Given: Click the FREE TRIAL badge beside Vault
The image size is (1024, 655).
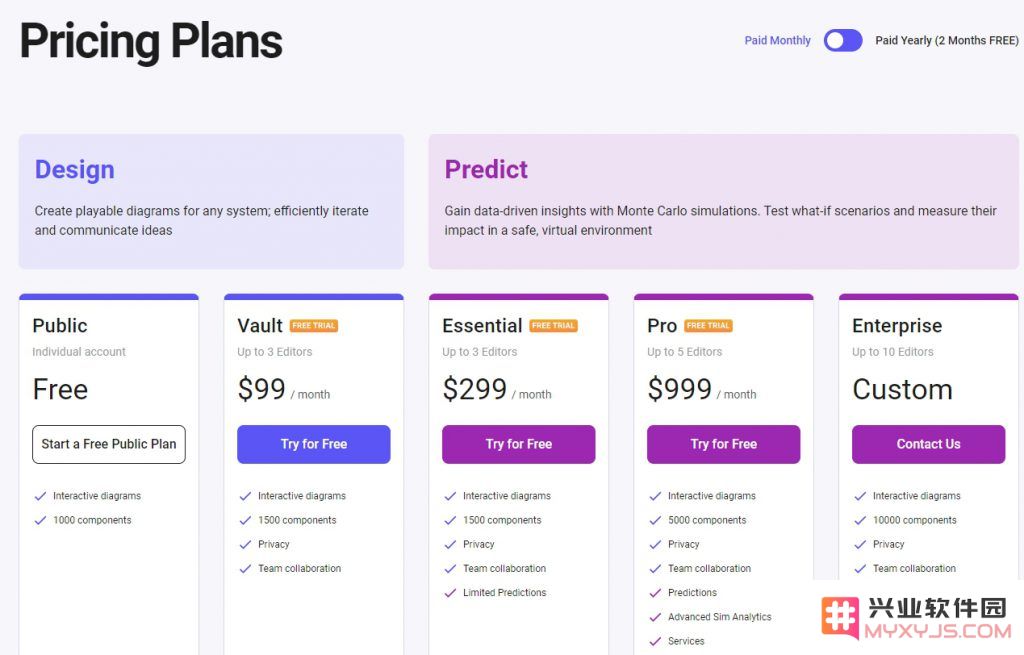Looking at the screenshot, I should pos(313,325).
